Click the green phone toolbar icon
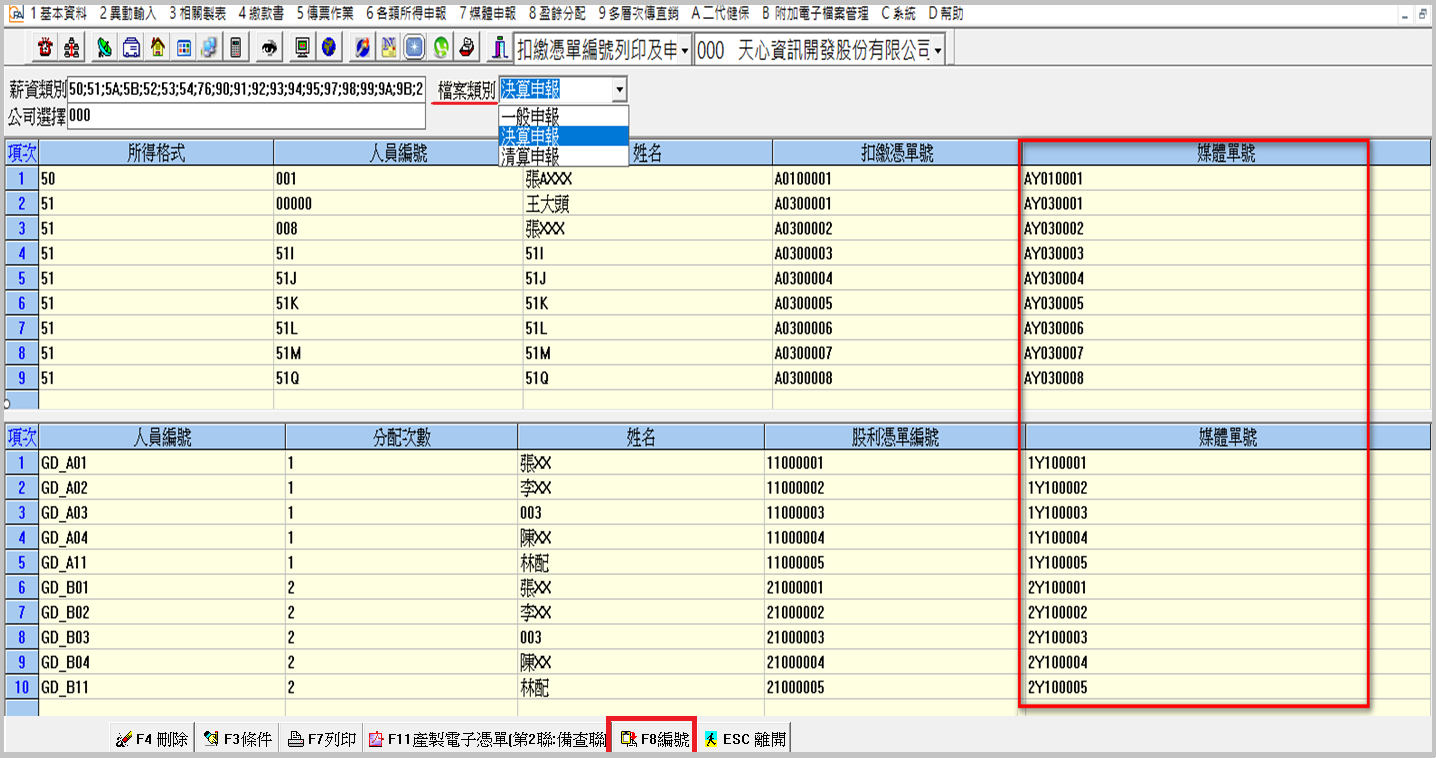1436x758 pixels. pyautogui.click(x=440, y=48)
